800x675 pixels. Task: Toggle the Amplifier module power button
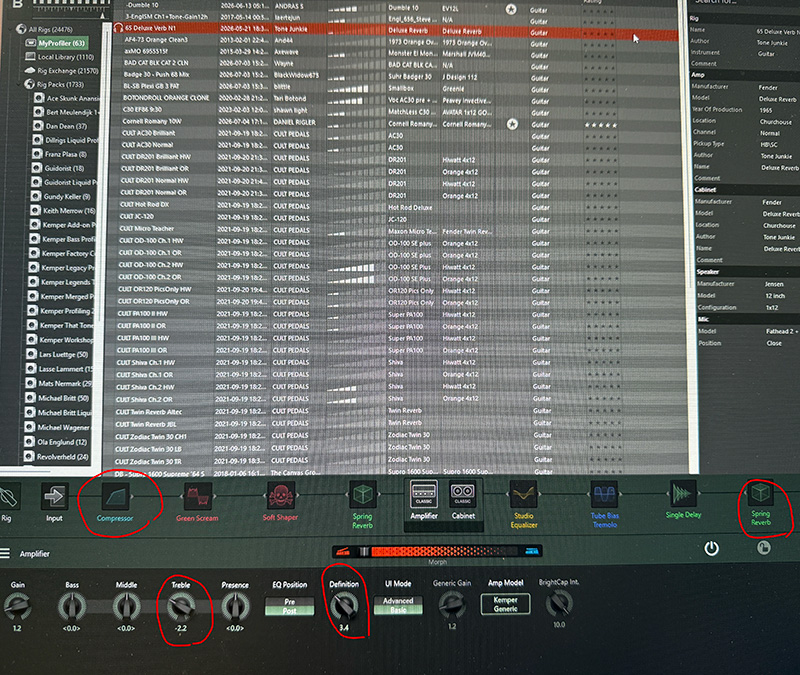[711, 548]
